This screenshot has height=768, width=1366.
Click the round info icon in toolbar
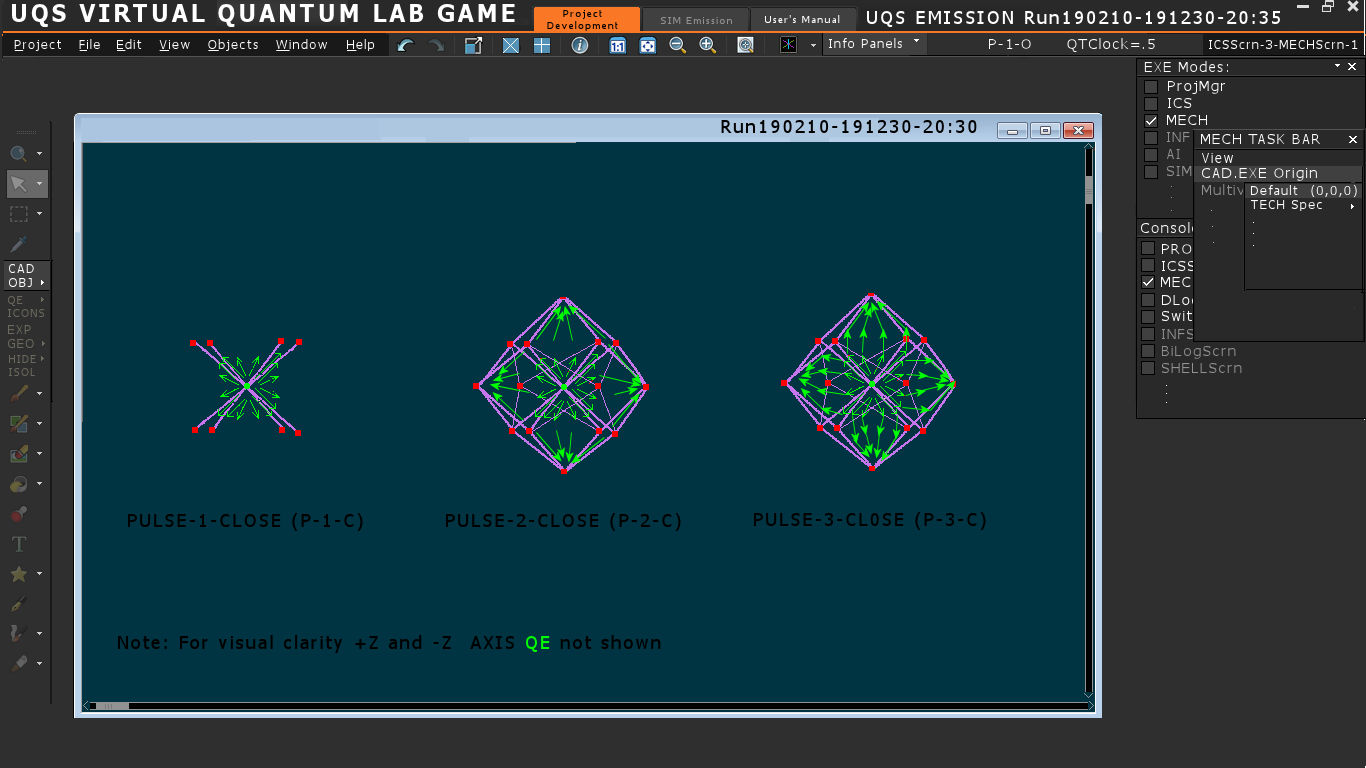[580, 45]
